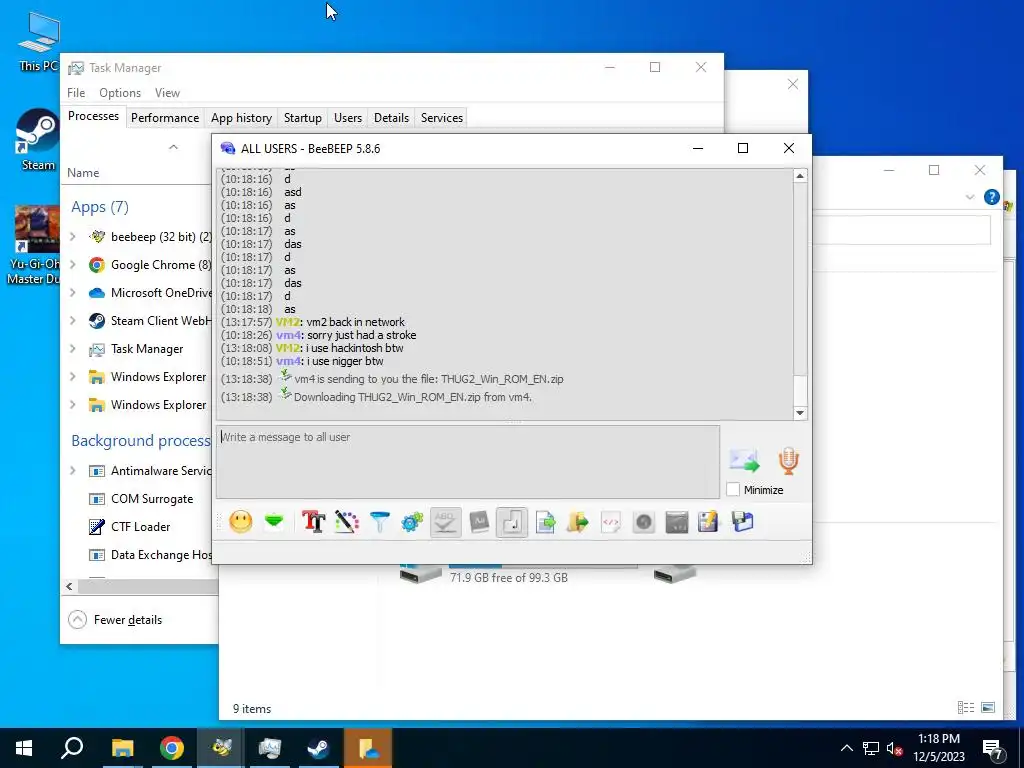Switch Explorer to the details view icon
Screen dimensions: 1024x768
point(966,707)
